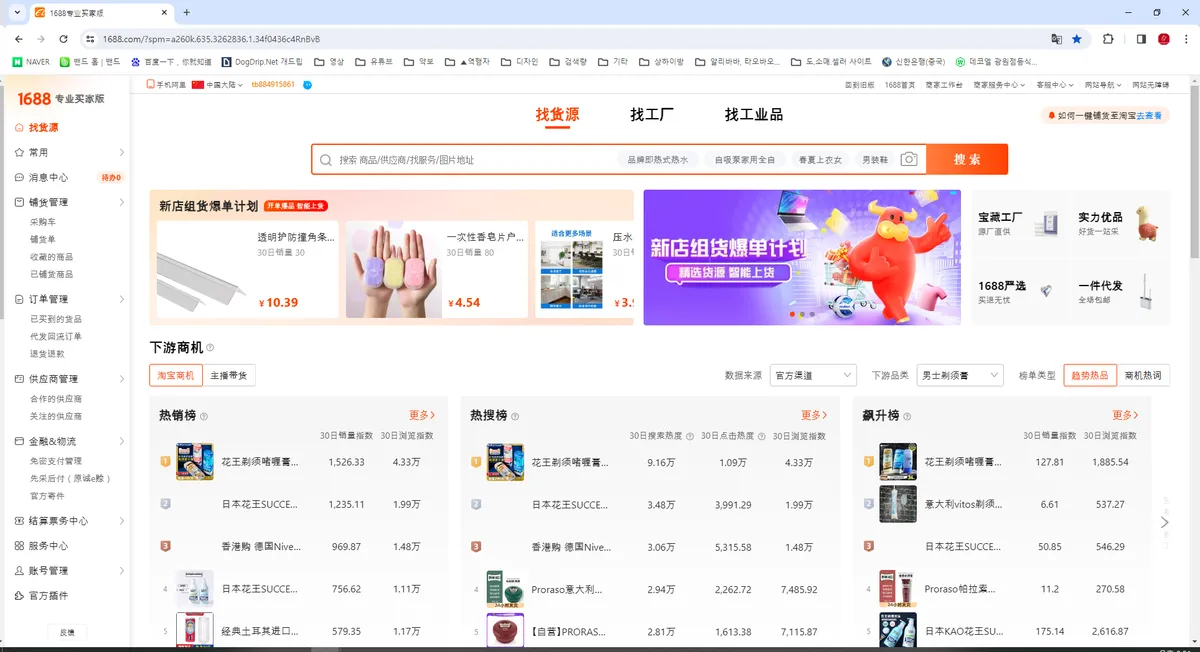Open the browser extensions puzzle icon
The height and width of the screenshot is (652, 1200).
1108,39
